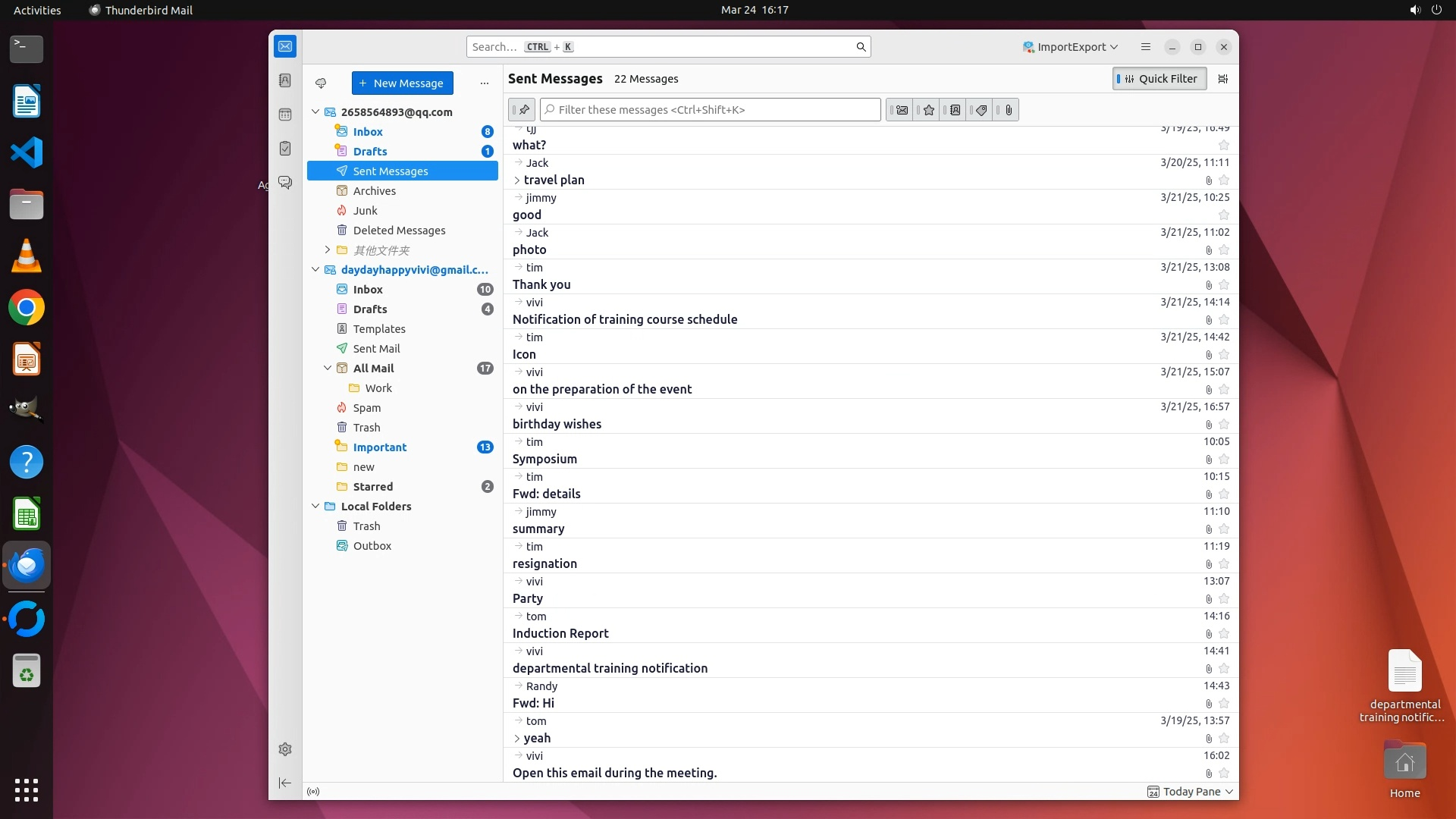Click the Get Messages cloud icon
The height and width of the screenshot is (819, 1456).
point(321,83)
